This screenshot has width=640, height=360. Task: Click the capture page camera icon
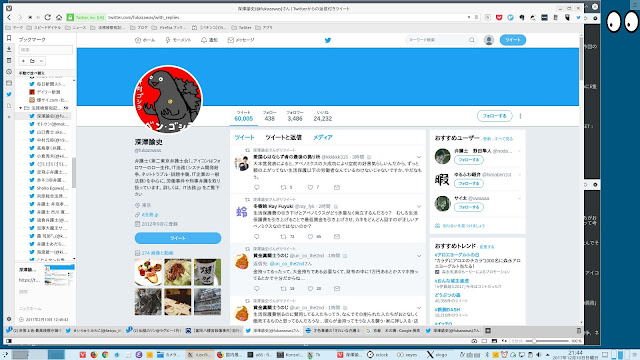(x=474, y=341)
